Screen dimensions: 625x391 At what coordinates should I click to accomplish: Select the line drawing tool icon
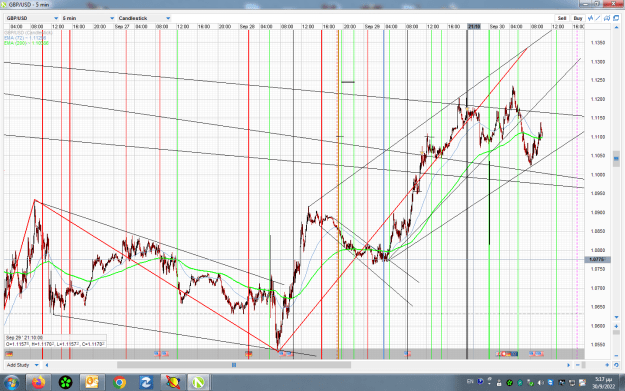(x=598, y=18)
